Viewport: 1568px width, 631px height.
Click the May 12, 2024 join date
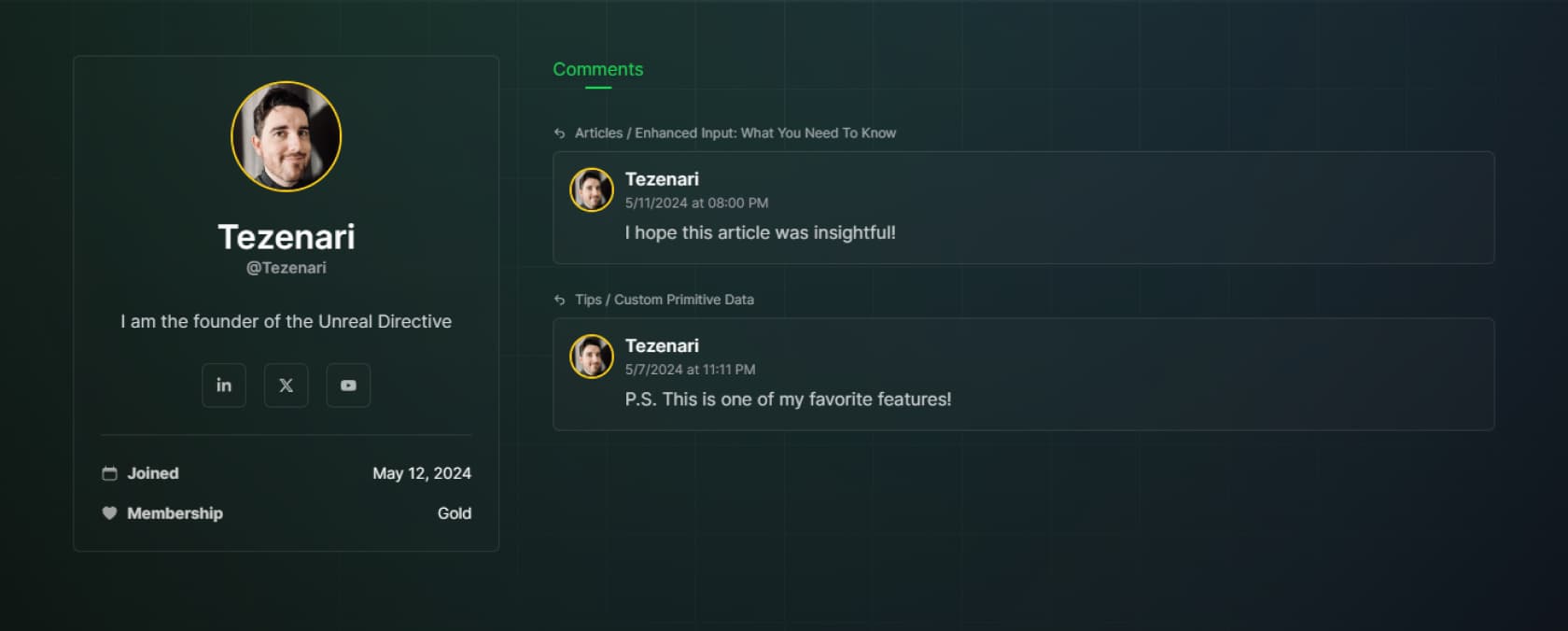[x=422, y=473]
